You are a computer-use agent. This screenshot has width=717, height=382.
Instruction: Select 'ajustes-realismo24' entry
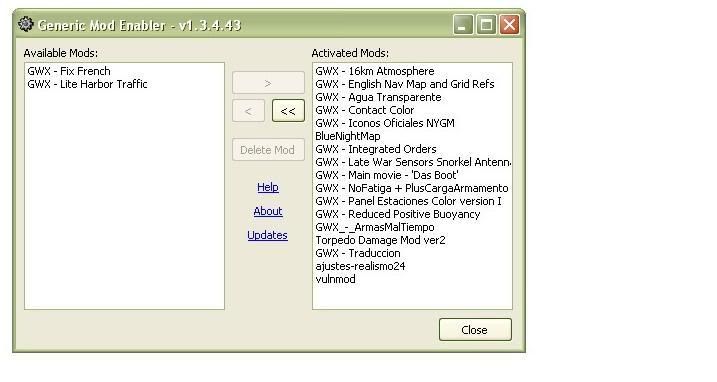click(x=360, y=266)
